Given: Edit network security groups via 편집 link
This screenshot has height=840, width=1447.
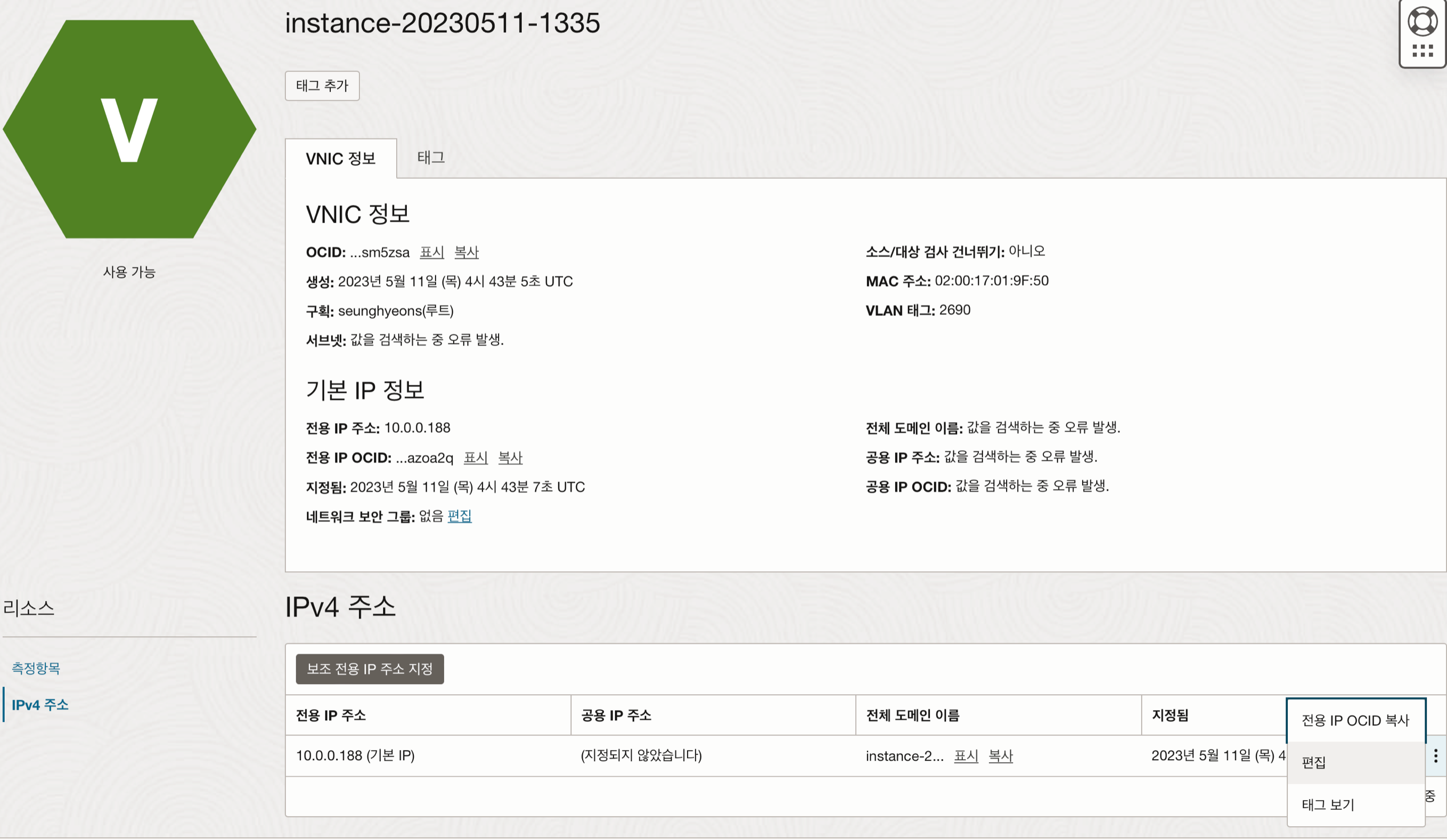Looking at the screenshot, I should [x=460, y=516].
